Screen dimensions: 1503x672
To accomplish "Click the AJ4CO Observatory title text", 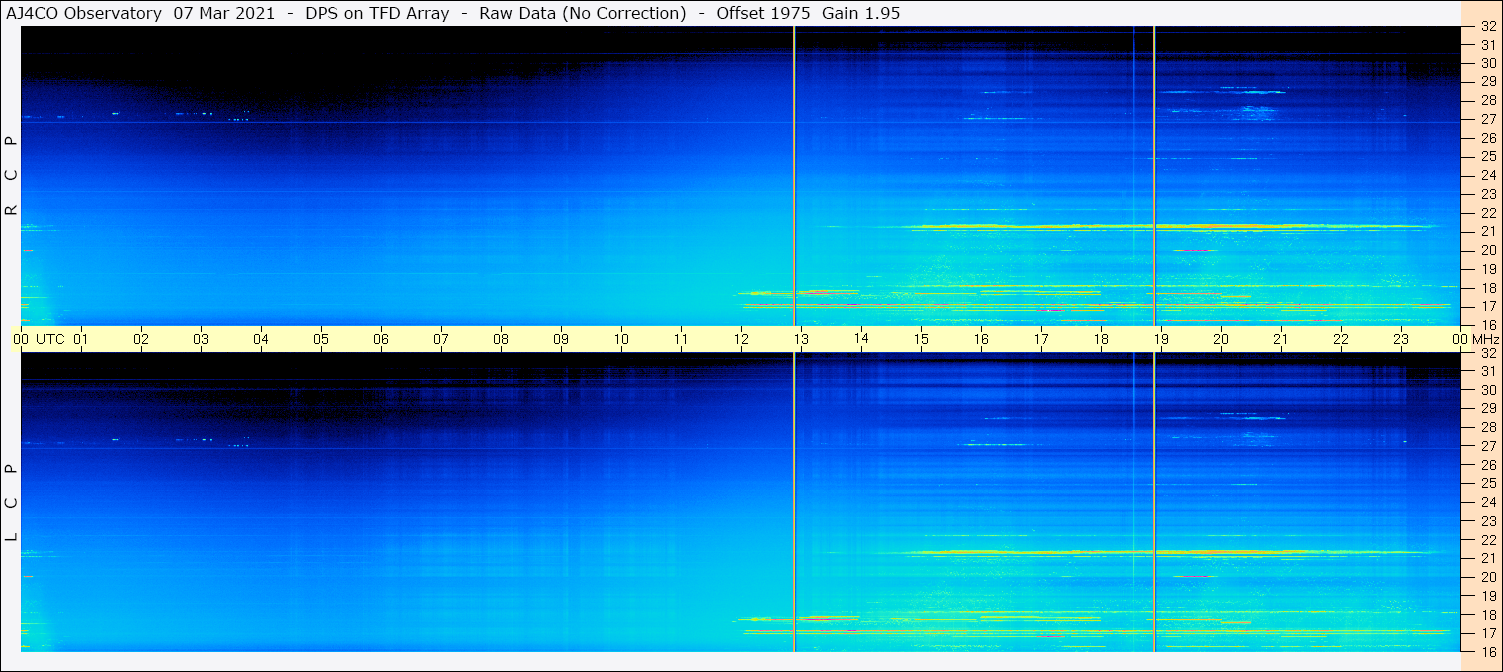I will pyautogui.click(x=82, y=13).
